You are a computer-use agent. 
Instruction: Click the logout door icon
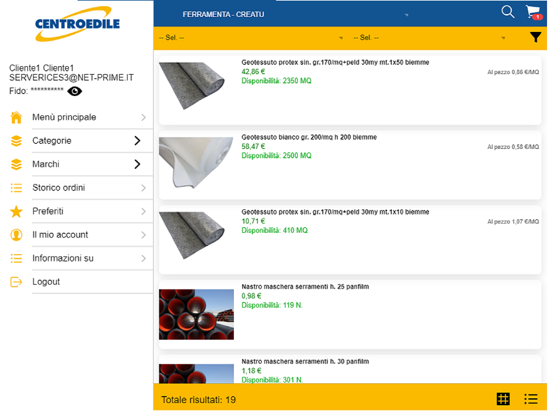pos(16,282)
